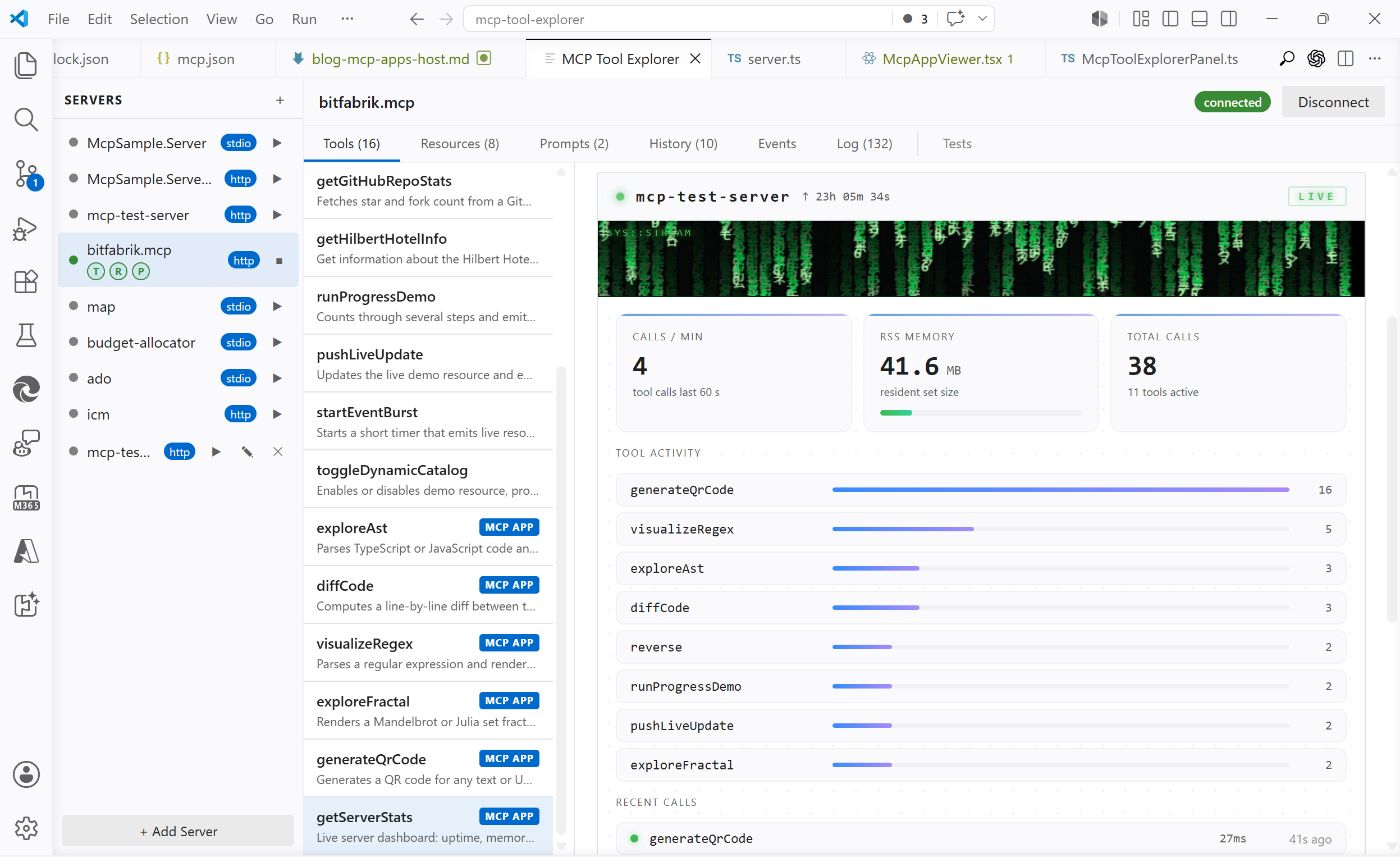
Task: Open the File menu
Action: (x=58, y=19)
